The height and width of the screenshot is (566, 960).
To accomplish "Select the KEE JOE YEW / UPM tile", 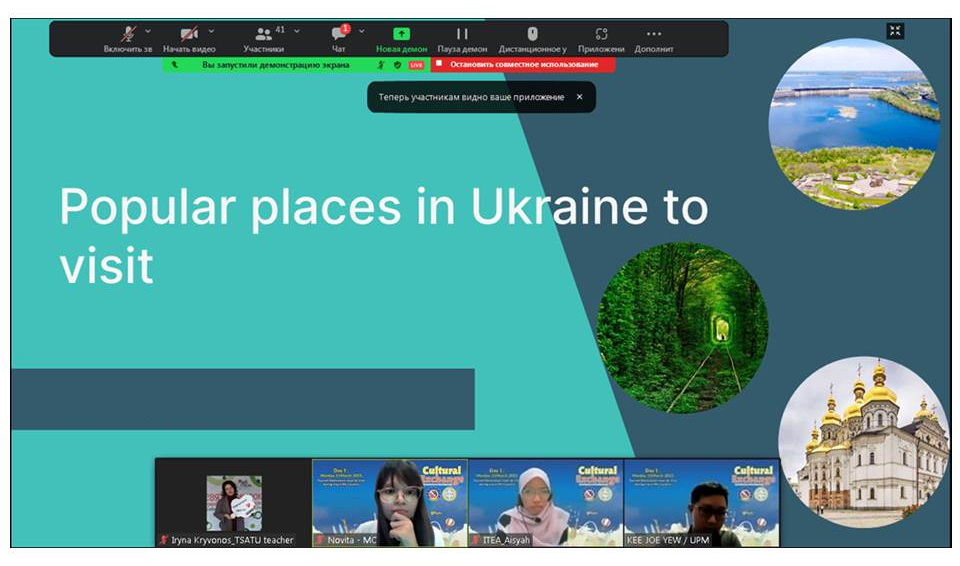I will [702, 502].
